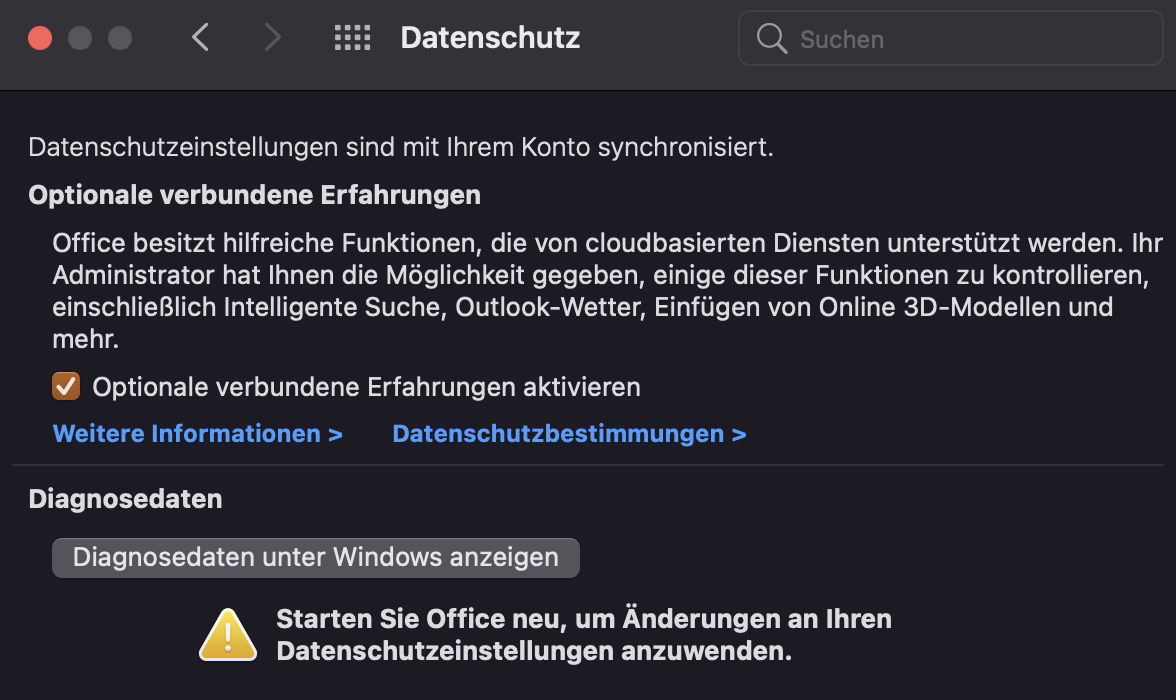Go back to the previous preferences pane
The height and width of the screenshot is (700, 1176).
pos(201,38)
